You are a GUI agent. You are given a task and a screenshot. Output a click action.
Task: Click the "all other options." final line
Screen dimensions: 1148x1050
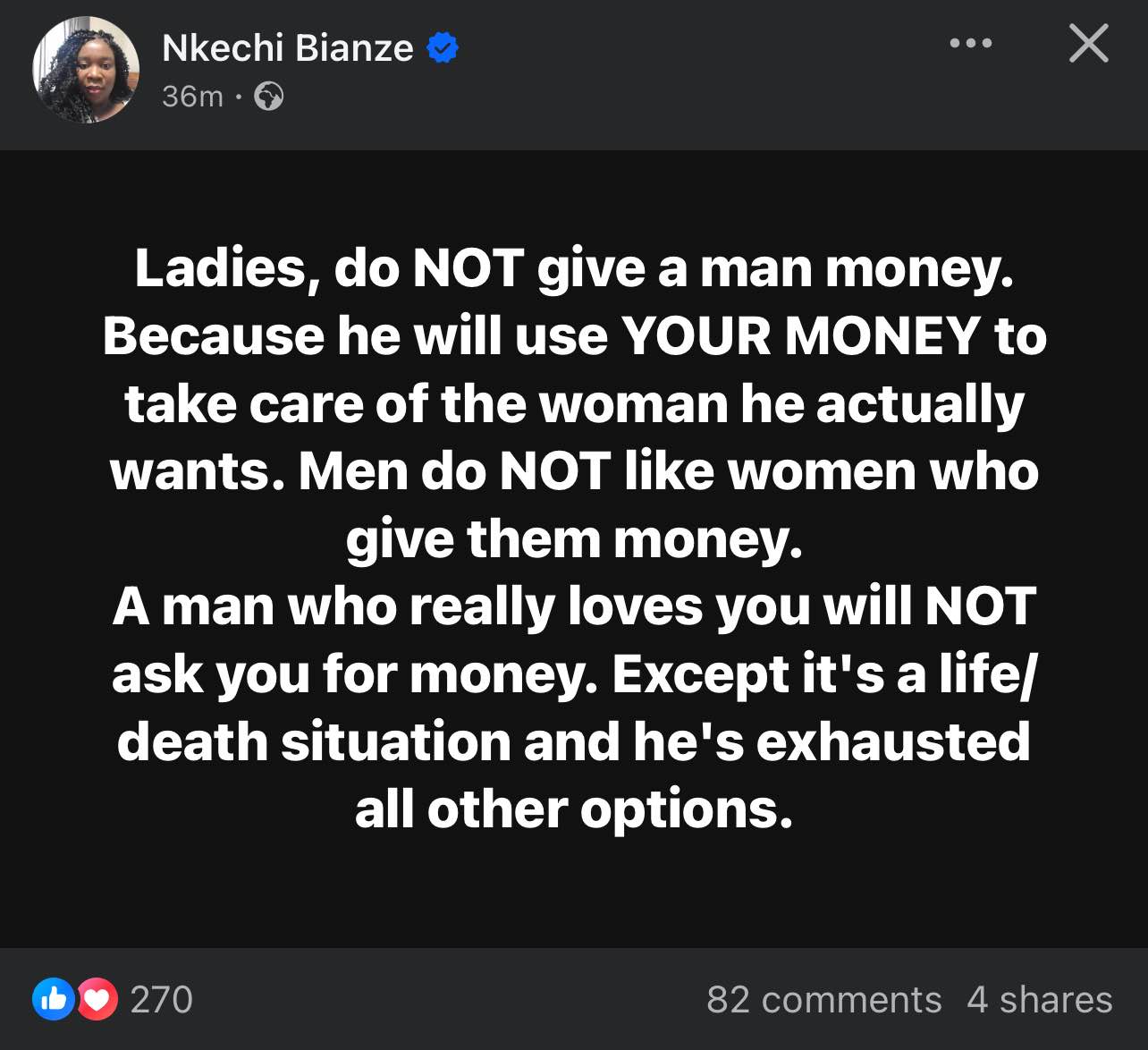[574, 810]
